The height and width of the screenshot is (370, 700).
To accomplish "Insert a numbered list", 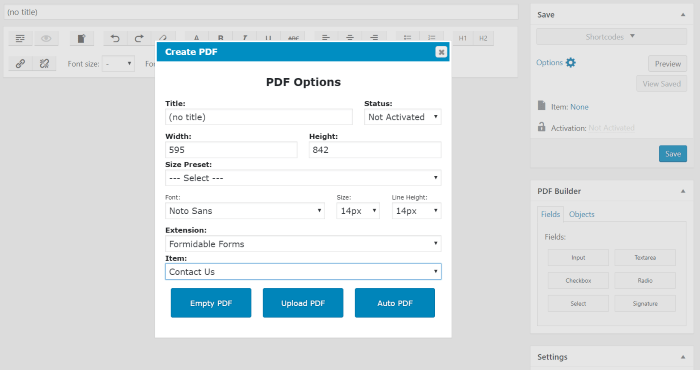I will coord(432,37).
